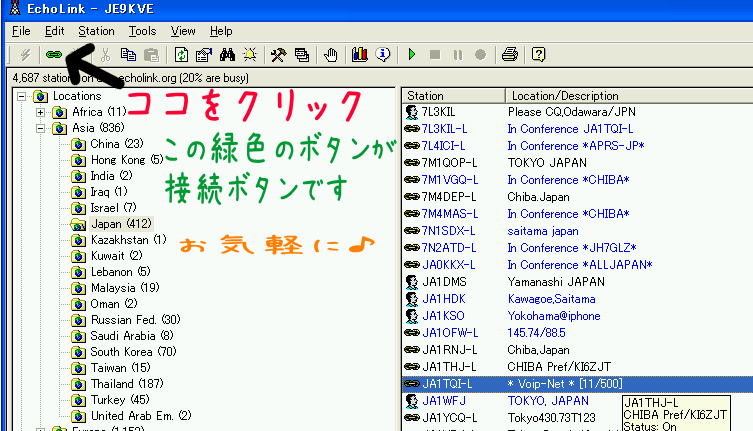Open Find station with binoculars icon
The image size is (753, 431).
(x=226, y=54)
